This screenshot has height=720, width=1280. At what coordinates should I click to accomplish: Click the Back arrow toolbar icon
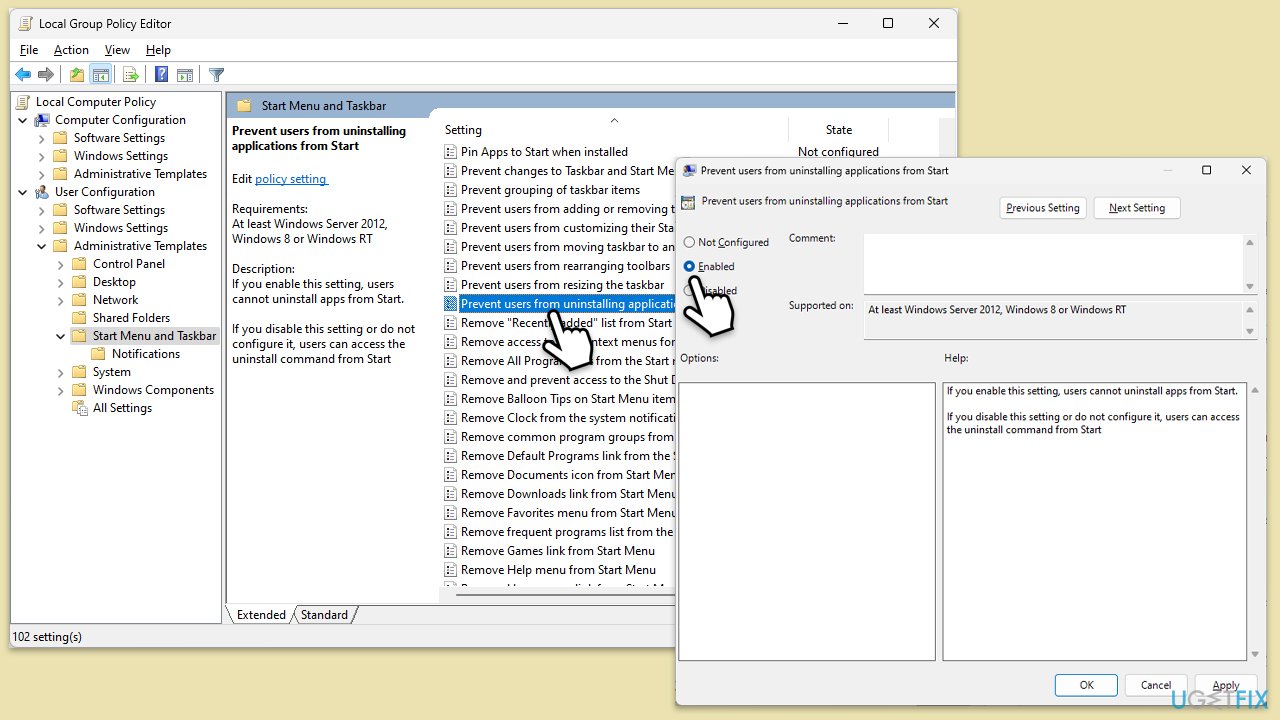click(x=22, y=75)
